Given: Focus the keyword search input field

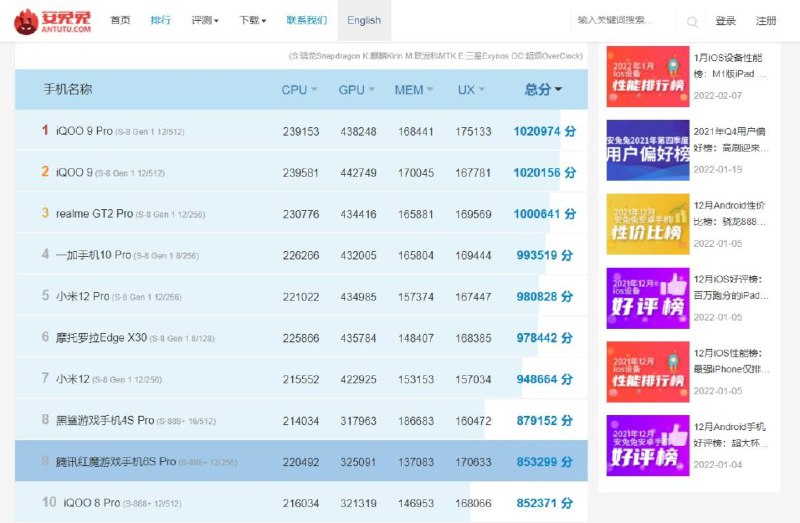Looking at the screenshot, I should (624, 20).
